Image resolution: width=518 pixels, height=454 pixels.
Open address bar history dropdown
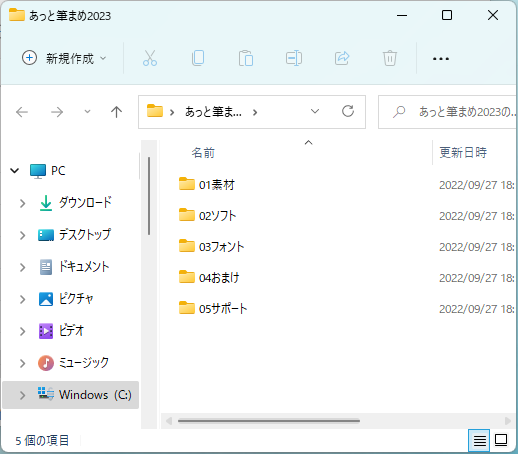315,111
